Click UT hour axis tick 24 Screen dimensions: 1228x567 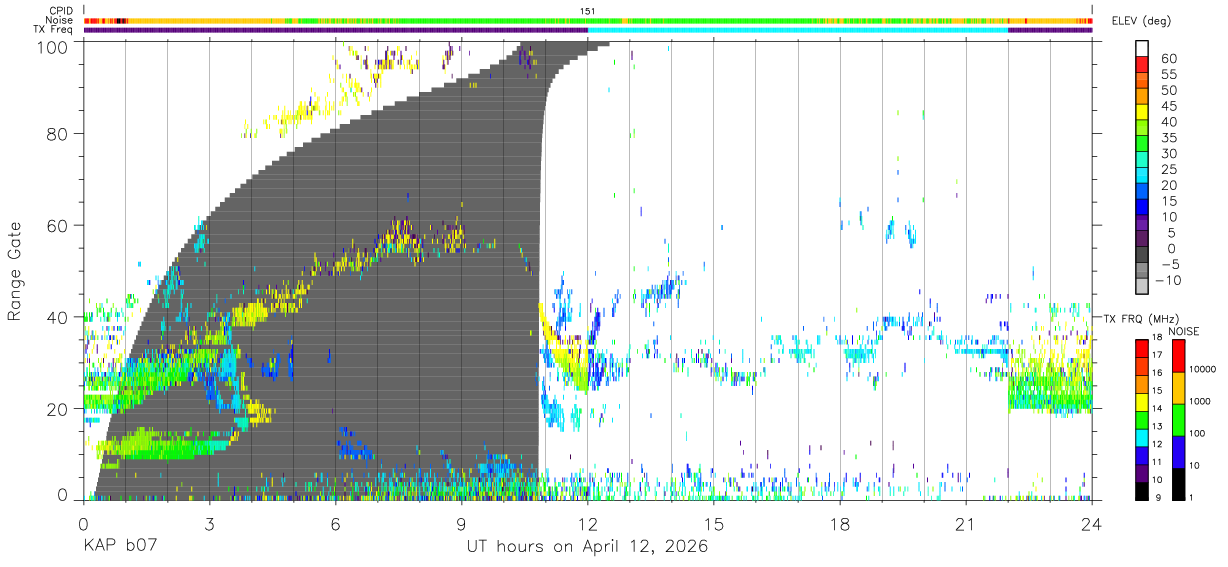1092,523
